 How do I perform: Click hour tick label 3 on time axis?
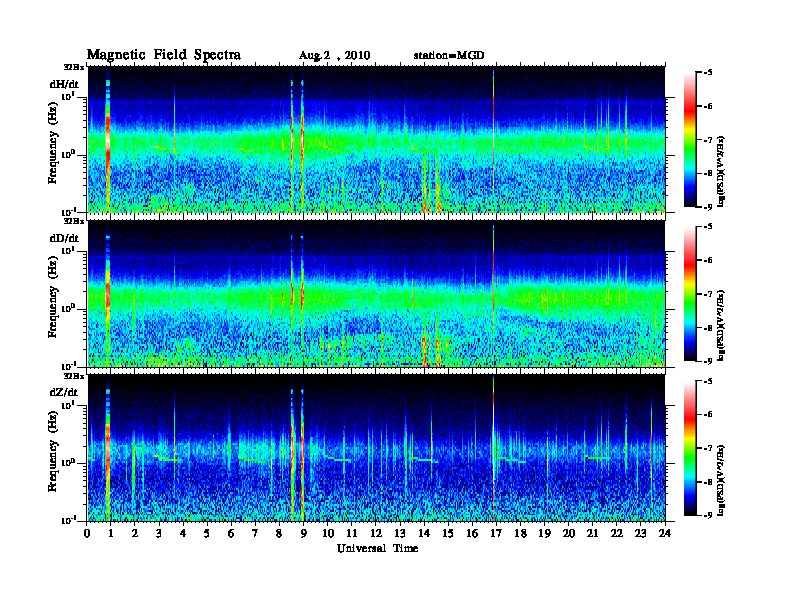coord(160,534)
